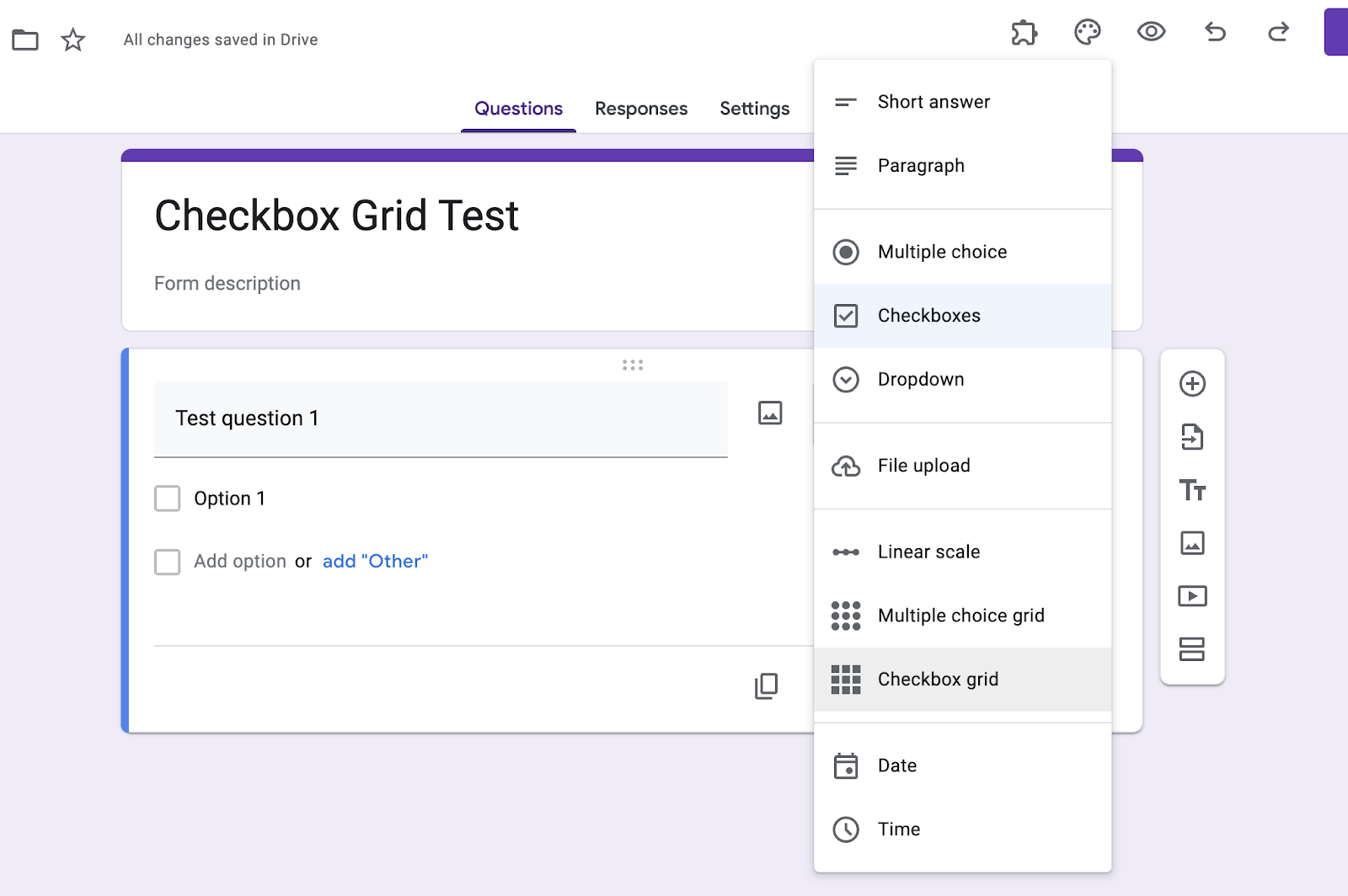Pick Multiple choice grid type
This screenshot has width=1348, height=896.
click(960, 616)
